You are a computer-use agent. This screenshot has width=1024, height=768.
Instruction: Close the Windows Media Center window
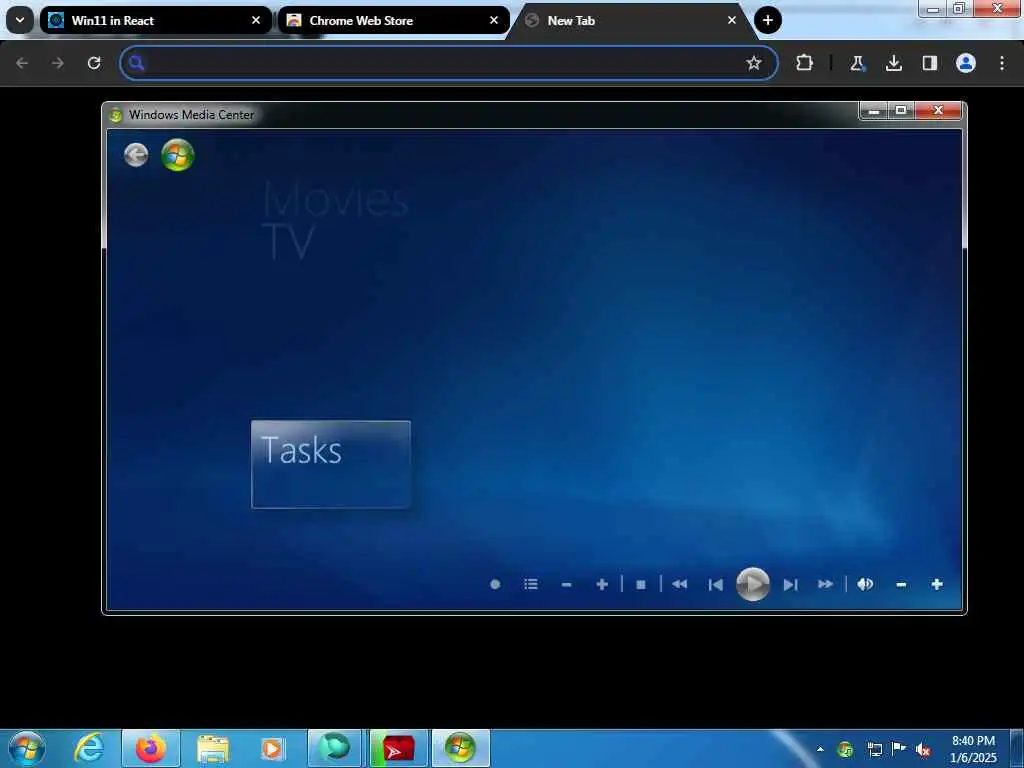point(938,110)
